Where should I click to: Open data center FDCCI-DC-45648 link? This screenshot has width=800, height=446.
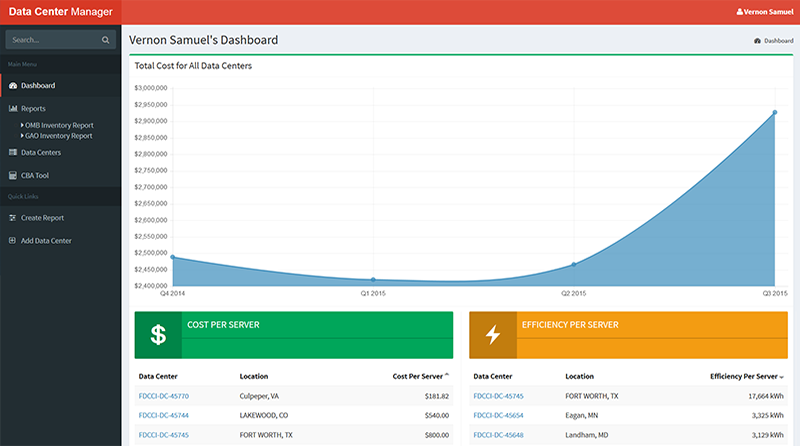click(x=498, y=435)
